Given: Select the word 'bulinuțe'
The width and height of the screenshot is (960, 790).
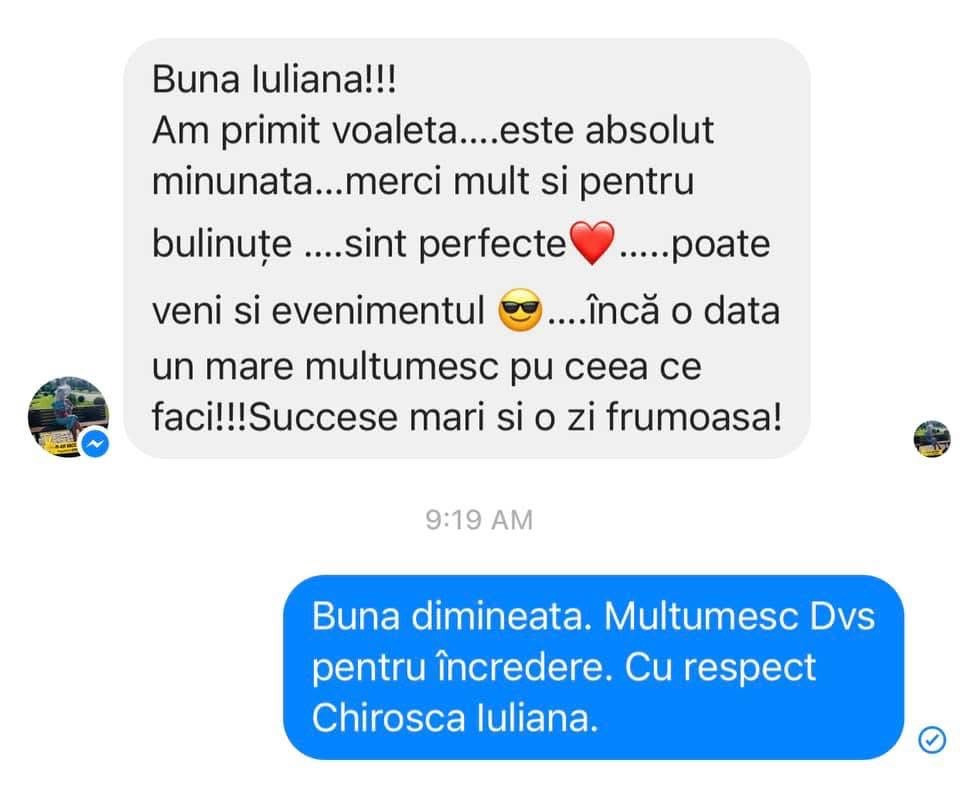Looking at the screenshot, I should [x=222, y=245].
